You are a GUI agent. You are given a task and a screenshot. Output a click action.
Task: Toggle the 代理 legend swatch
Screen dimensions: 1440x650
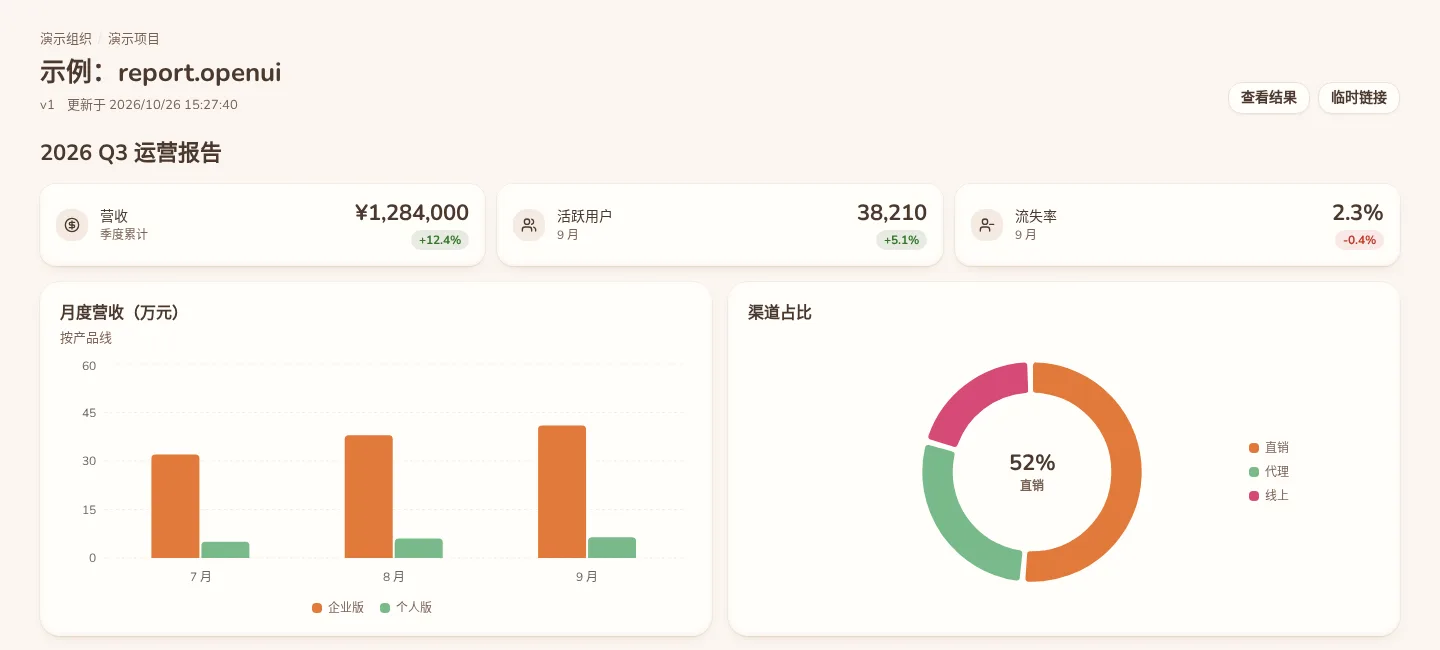tap(1254, 472)
